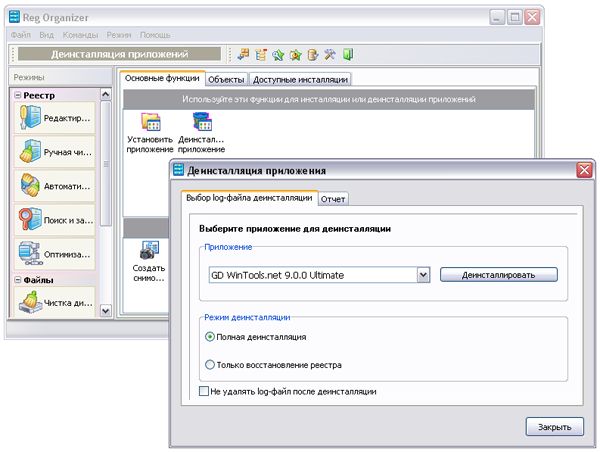The width and height of the screenshot is (600, 452).
Task: Switch to the Основные функции tab
Action: click(x=162, y=78)
